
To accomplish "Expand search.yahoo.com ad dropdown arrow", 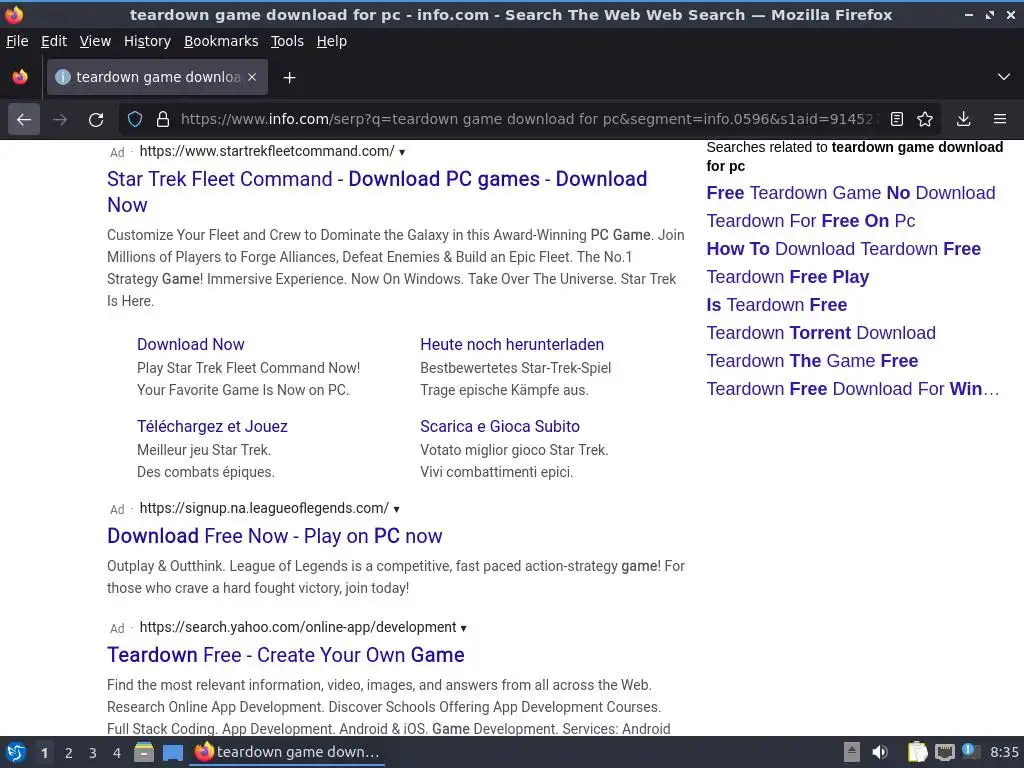I will [464, 628].
